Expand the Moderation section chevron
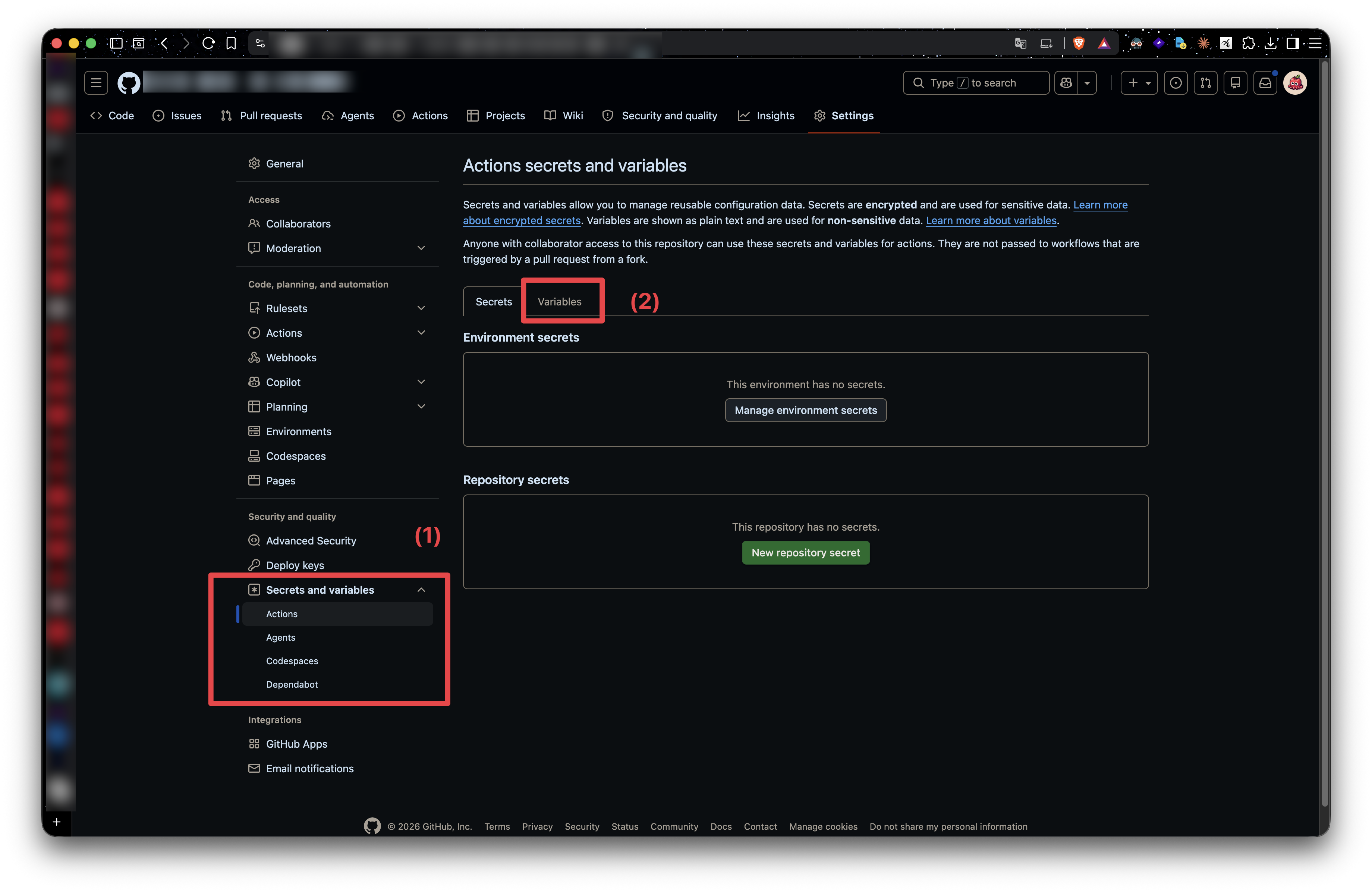The width and height of the screenshot is (1372, 892). pyautogui.click(x=421, y=248)
